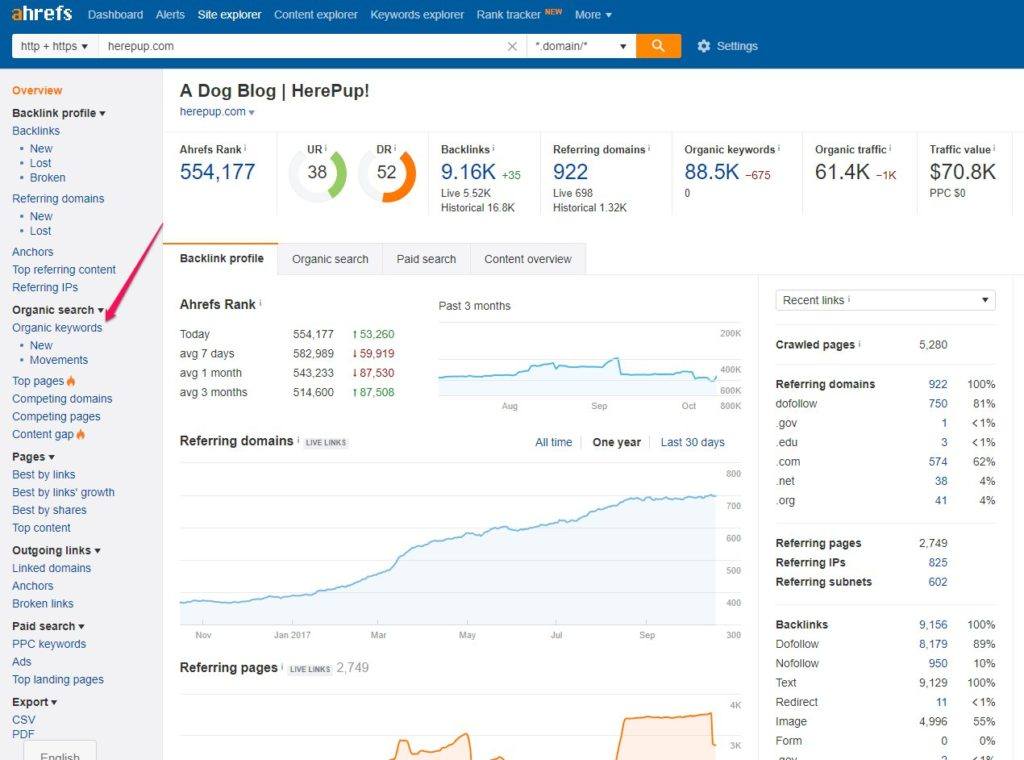Click the 825 Referring IPs value
Image resolution: width=1024 pixels, height=760 pixels.
pos(938,562)
